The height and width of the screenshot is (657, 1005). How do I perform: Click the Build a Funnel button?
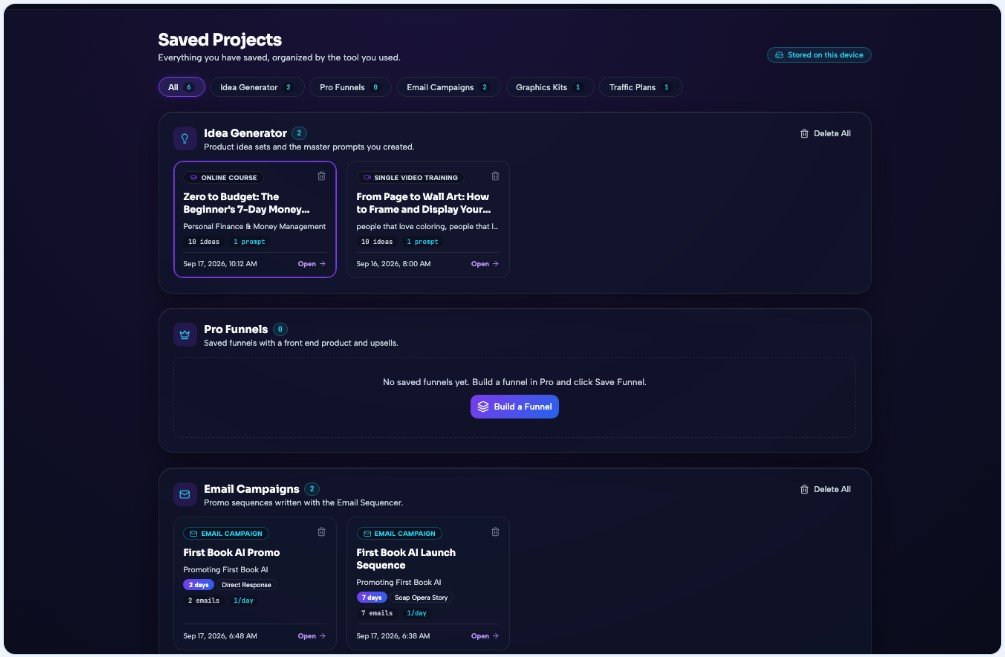click(515, 406)
